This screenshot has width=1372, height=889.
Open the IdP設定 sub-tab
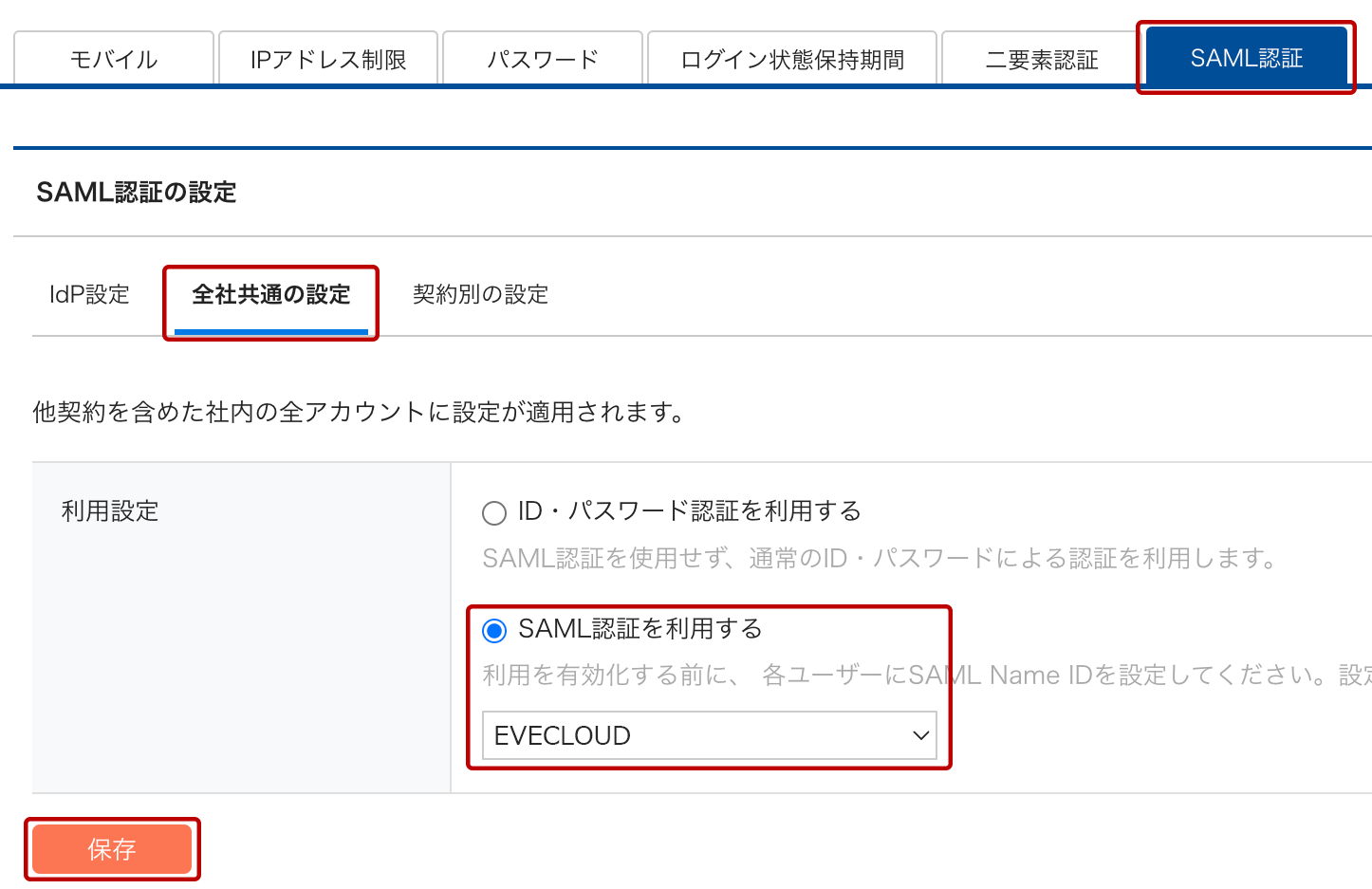pos(89,294)
